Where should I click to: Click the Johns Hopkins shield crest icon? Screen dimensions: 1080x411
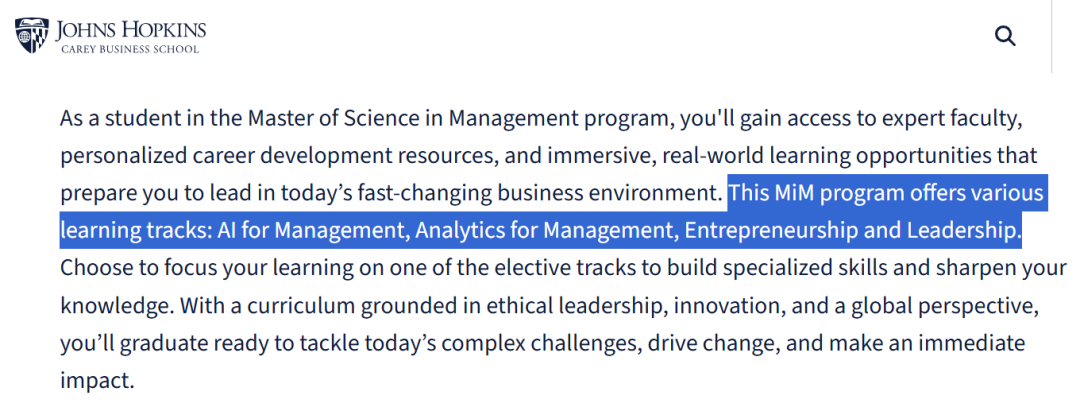tap(32, 36)
